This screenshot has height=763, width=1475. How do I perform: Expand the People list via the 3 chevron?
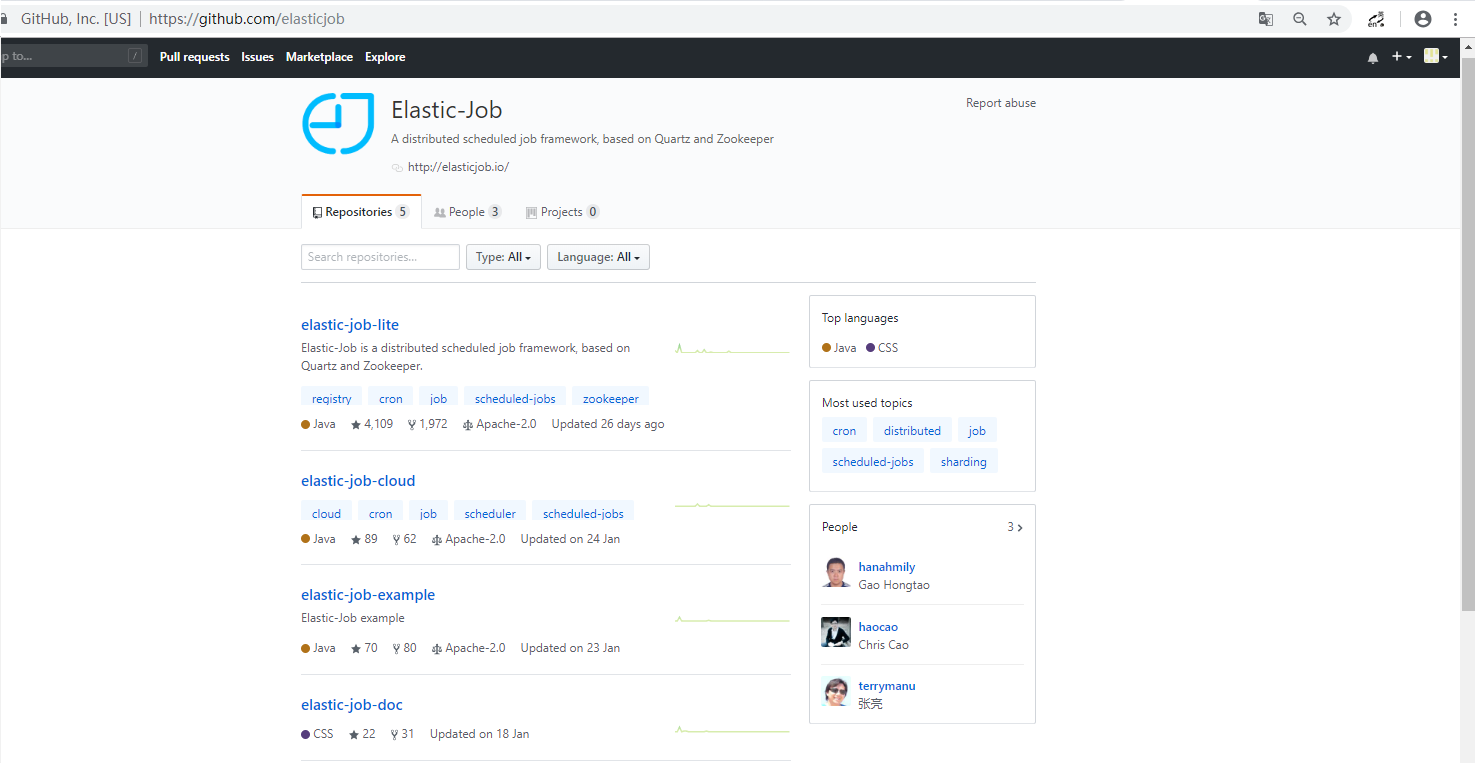[1015, 527]
